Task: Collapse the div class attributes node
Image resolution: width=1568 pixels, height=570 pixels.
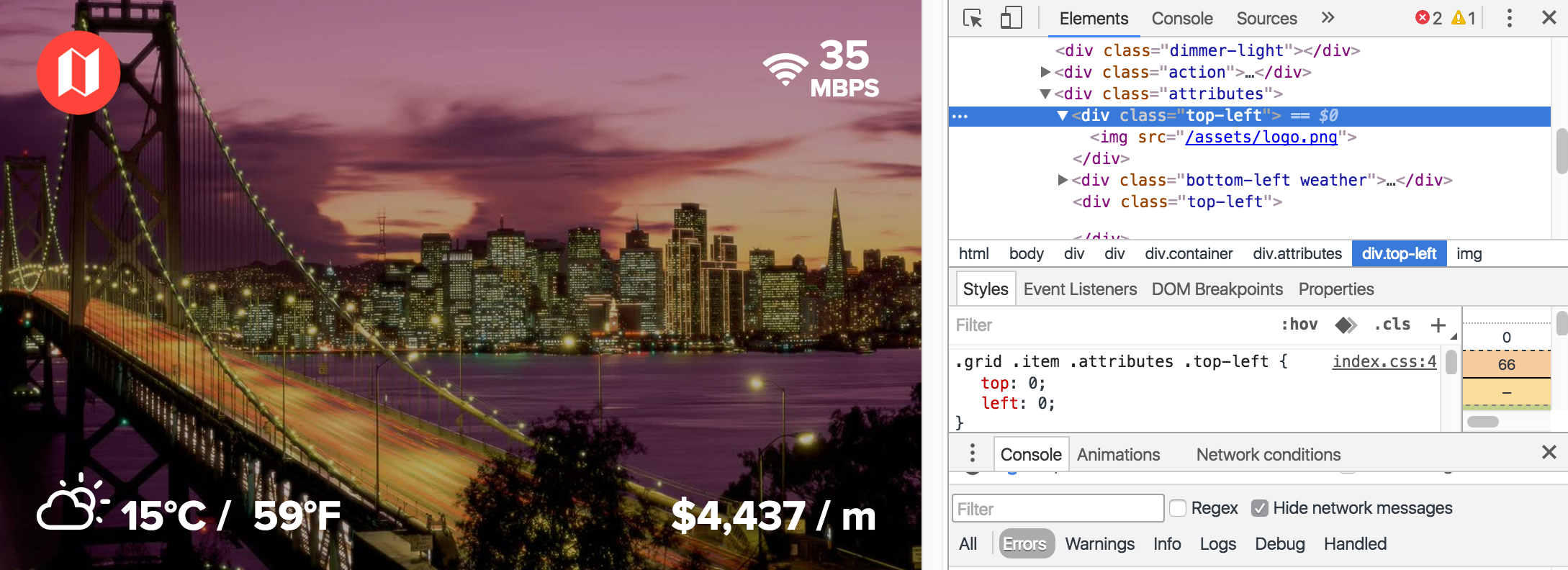Action: click(x=1045, y=94)
